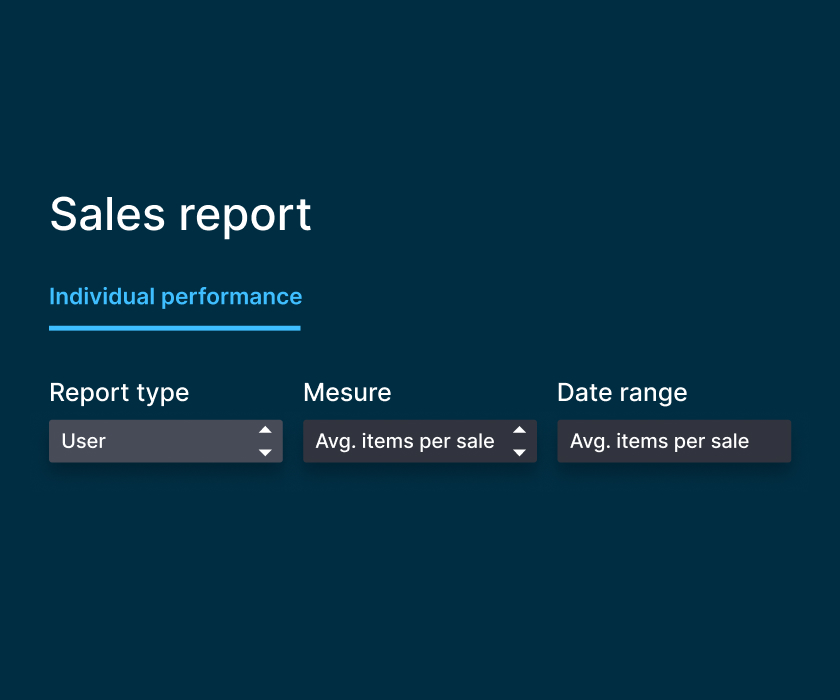Click the Sales report heading
This screenshot has width=840, height=700.
[180, 214]
